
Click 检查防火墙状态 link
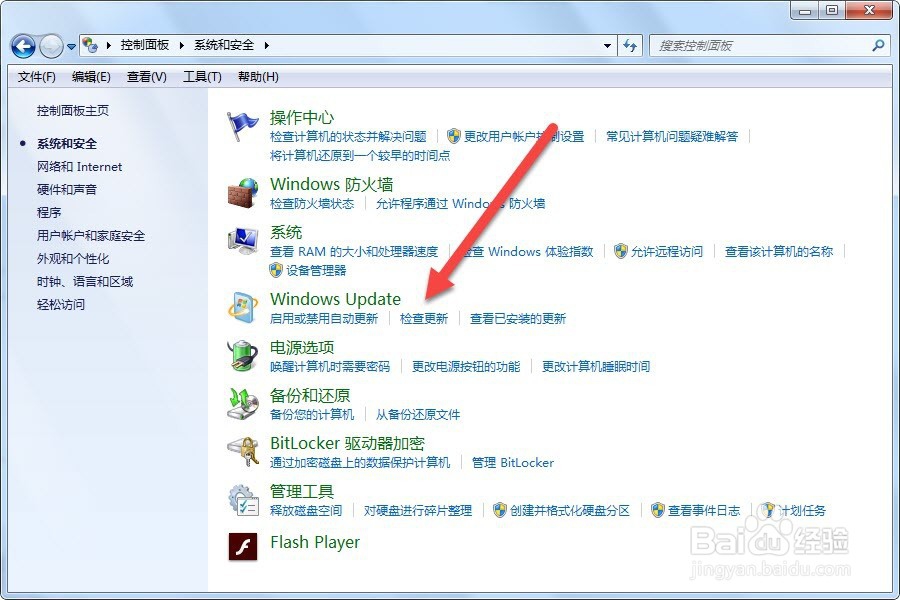(x=312, y=203)
